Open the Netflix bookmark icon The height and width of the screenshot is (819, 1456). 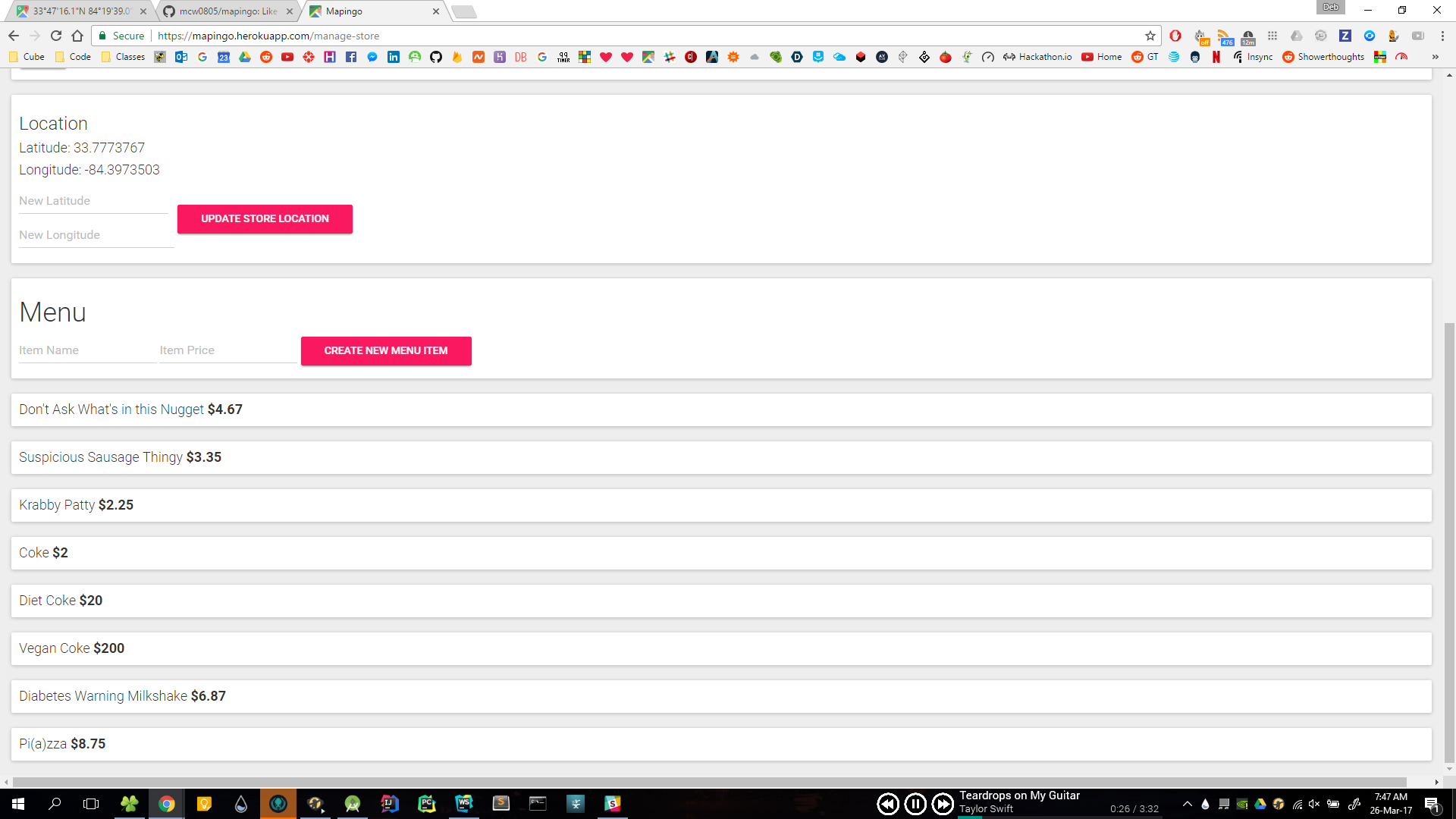click(1216, 57)
